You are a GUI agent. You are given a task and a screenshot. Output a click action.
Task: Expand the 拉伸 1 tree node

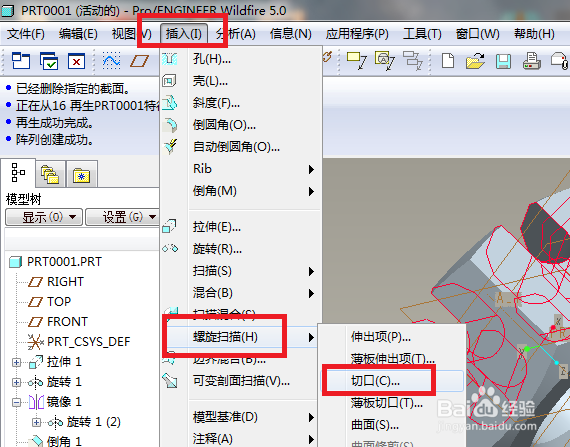pyautogui.click(x=16, y=362)
